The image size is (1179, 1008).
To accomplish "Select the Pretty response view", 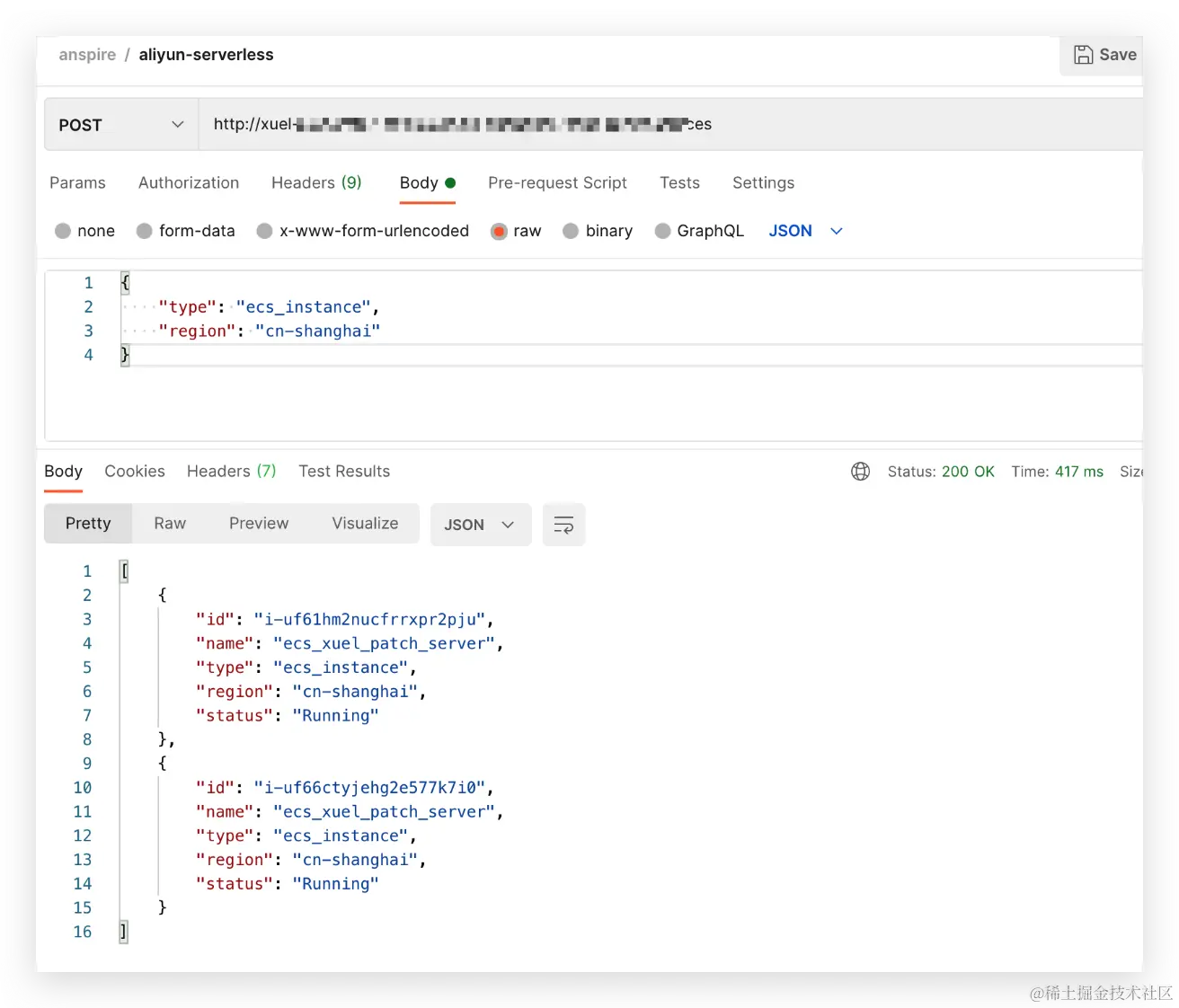I will tap(88, 523).
